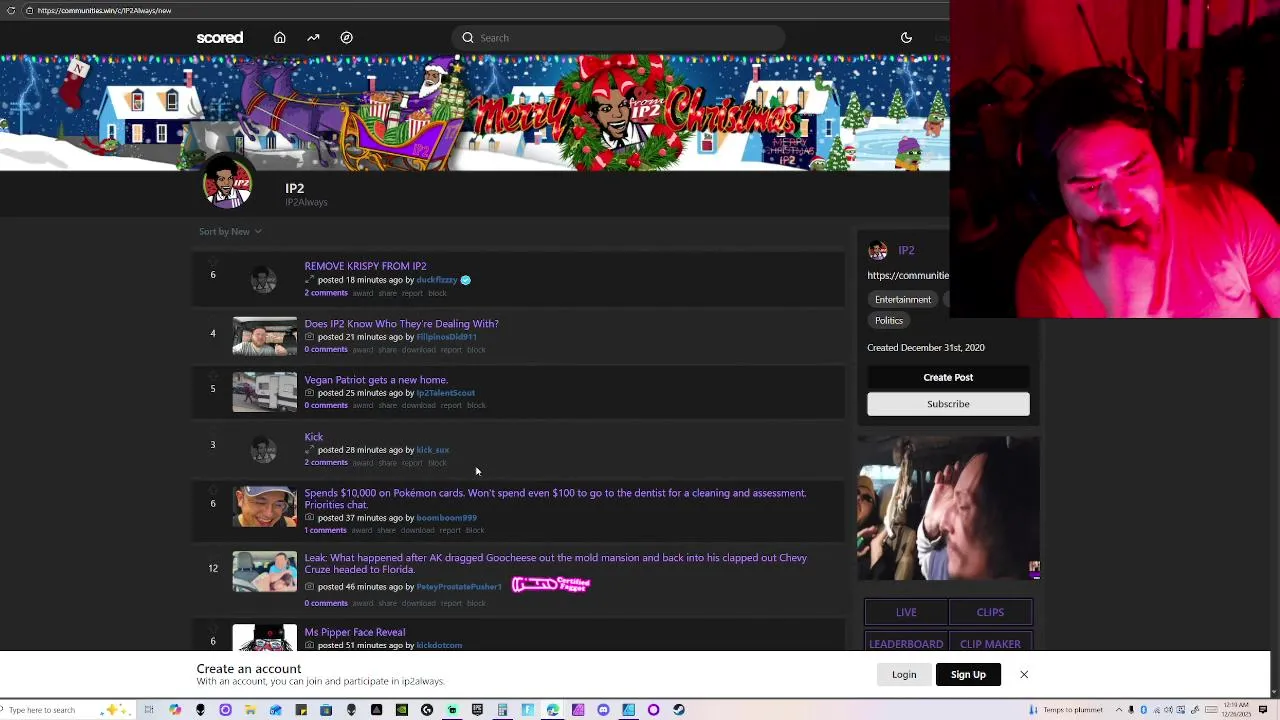Screen dimensions: 1280x720
Task: Open NVIDIA app from the taskbar
Action: (x=402, y=710)
